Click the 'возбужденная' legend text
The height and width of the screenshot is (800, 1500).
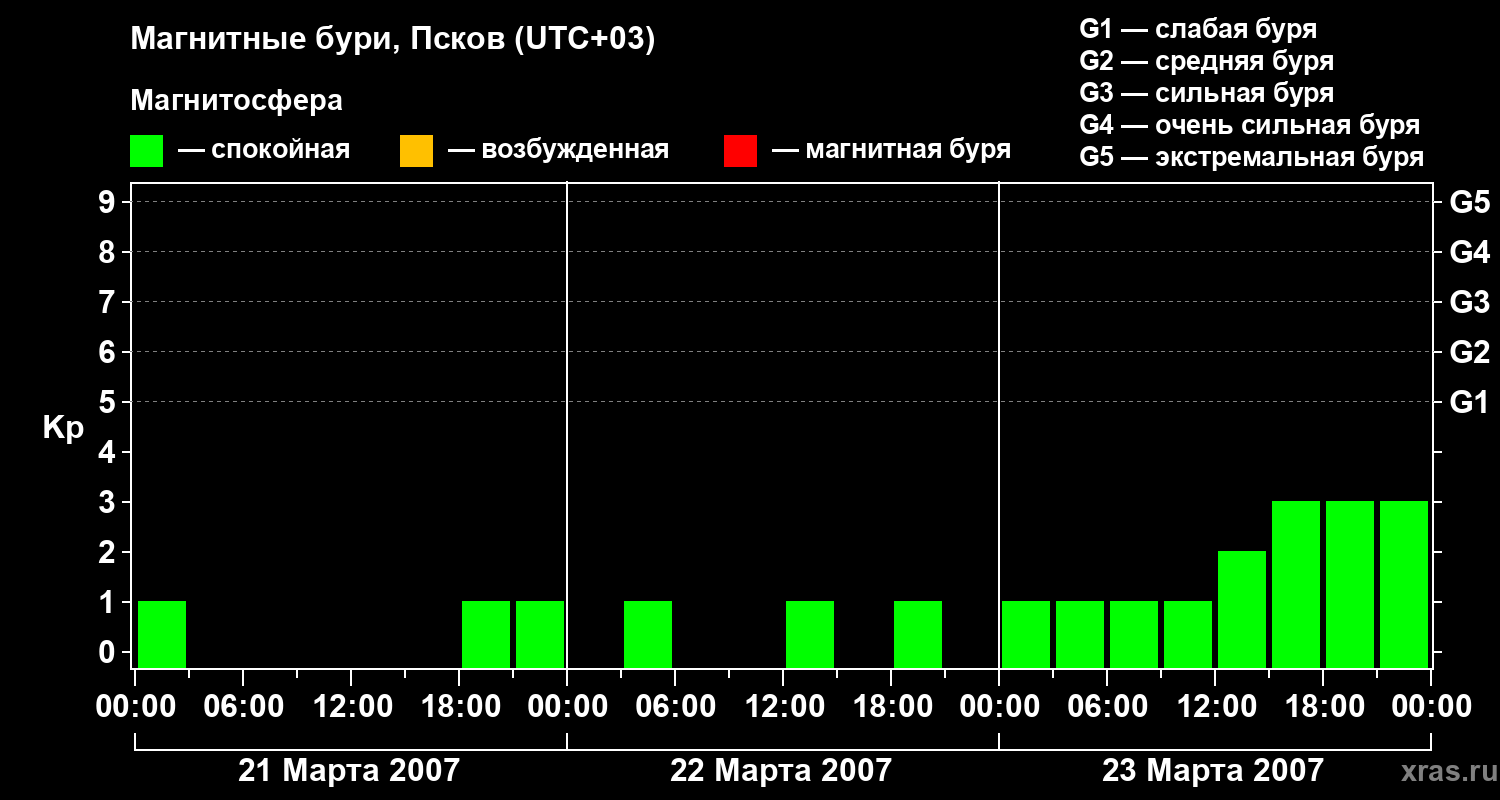(575, 151)
